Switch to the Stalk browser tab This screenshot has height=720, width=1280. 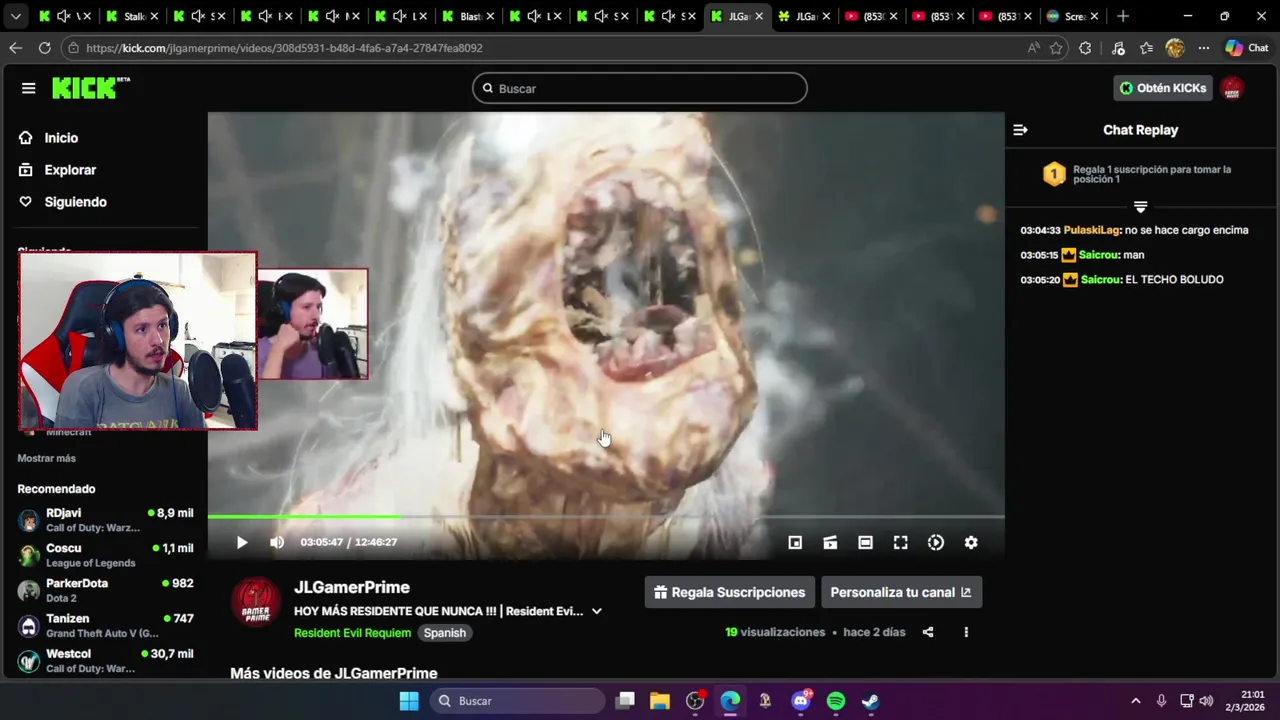tap(134, 16)
